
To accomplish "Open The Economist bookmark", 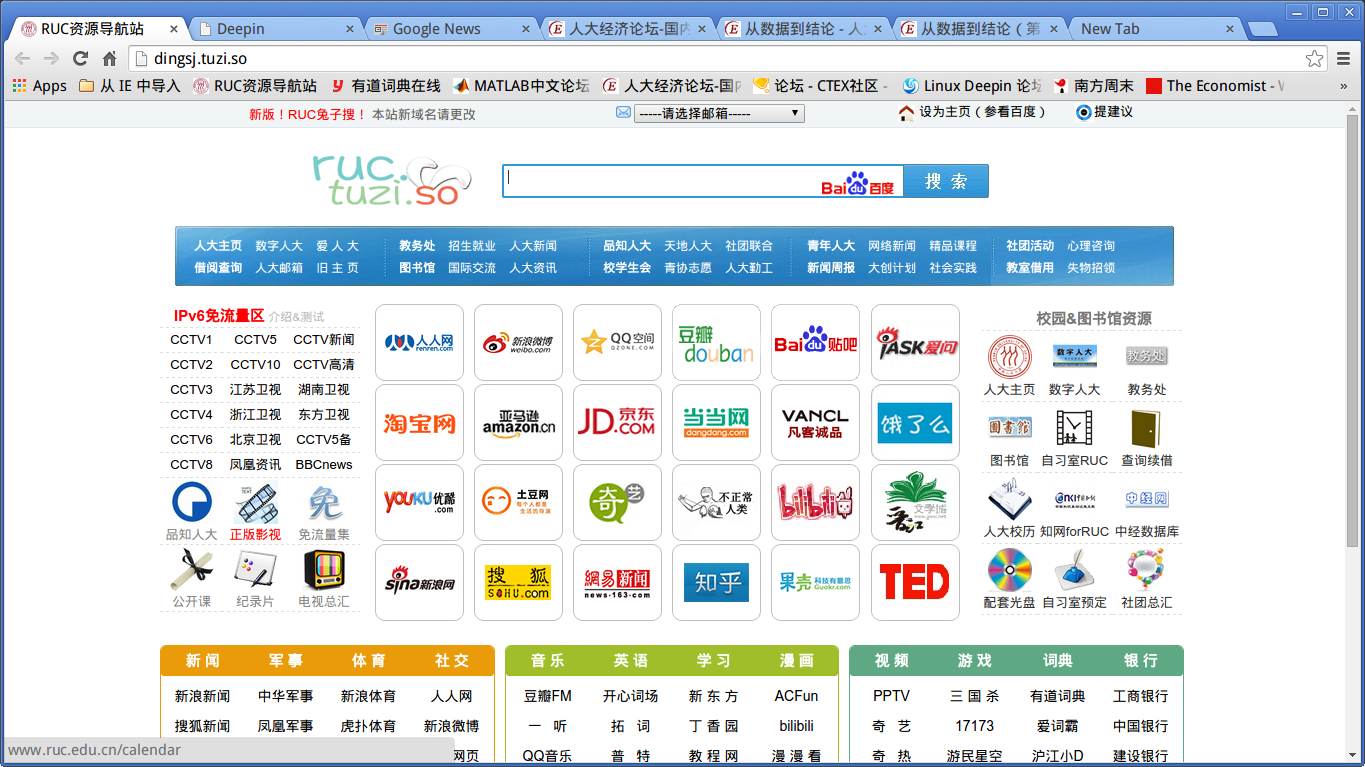I will click(1215, 86).
